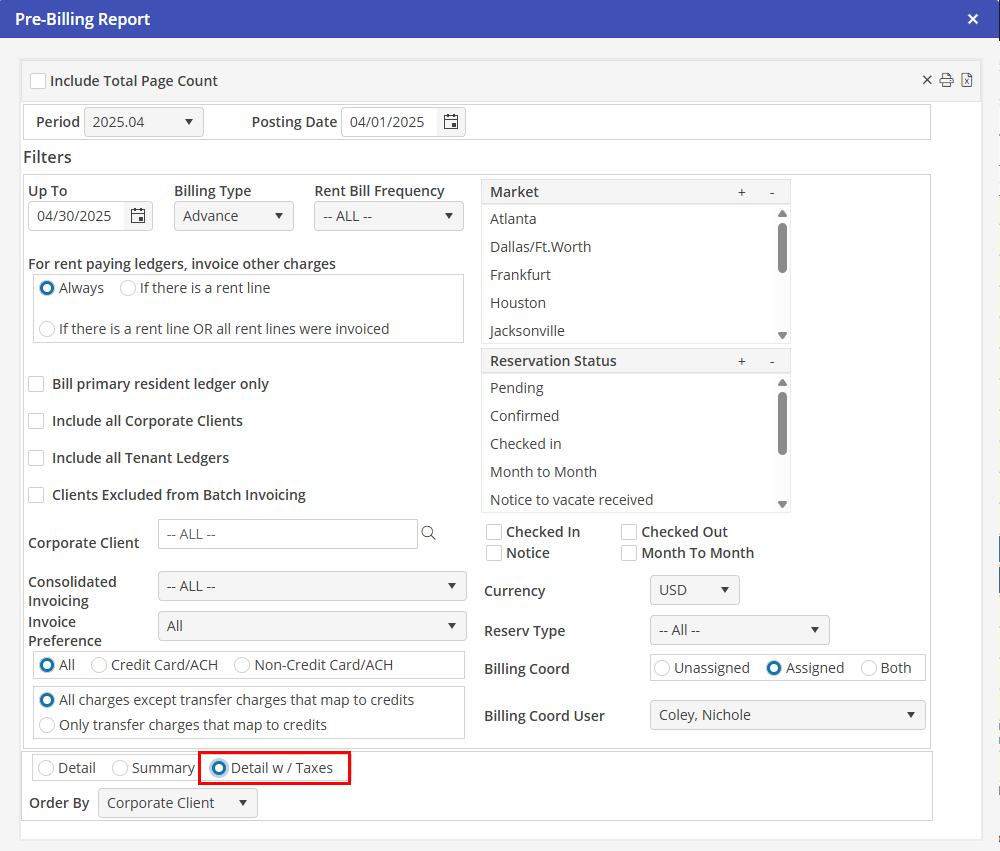Click the Market list scrollbar down arrow
The image size is (1000, 851).
click(782, 335)
